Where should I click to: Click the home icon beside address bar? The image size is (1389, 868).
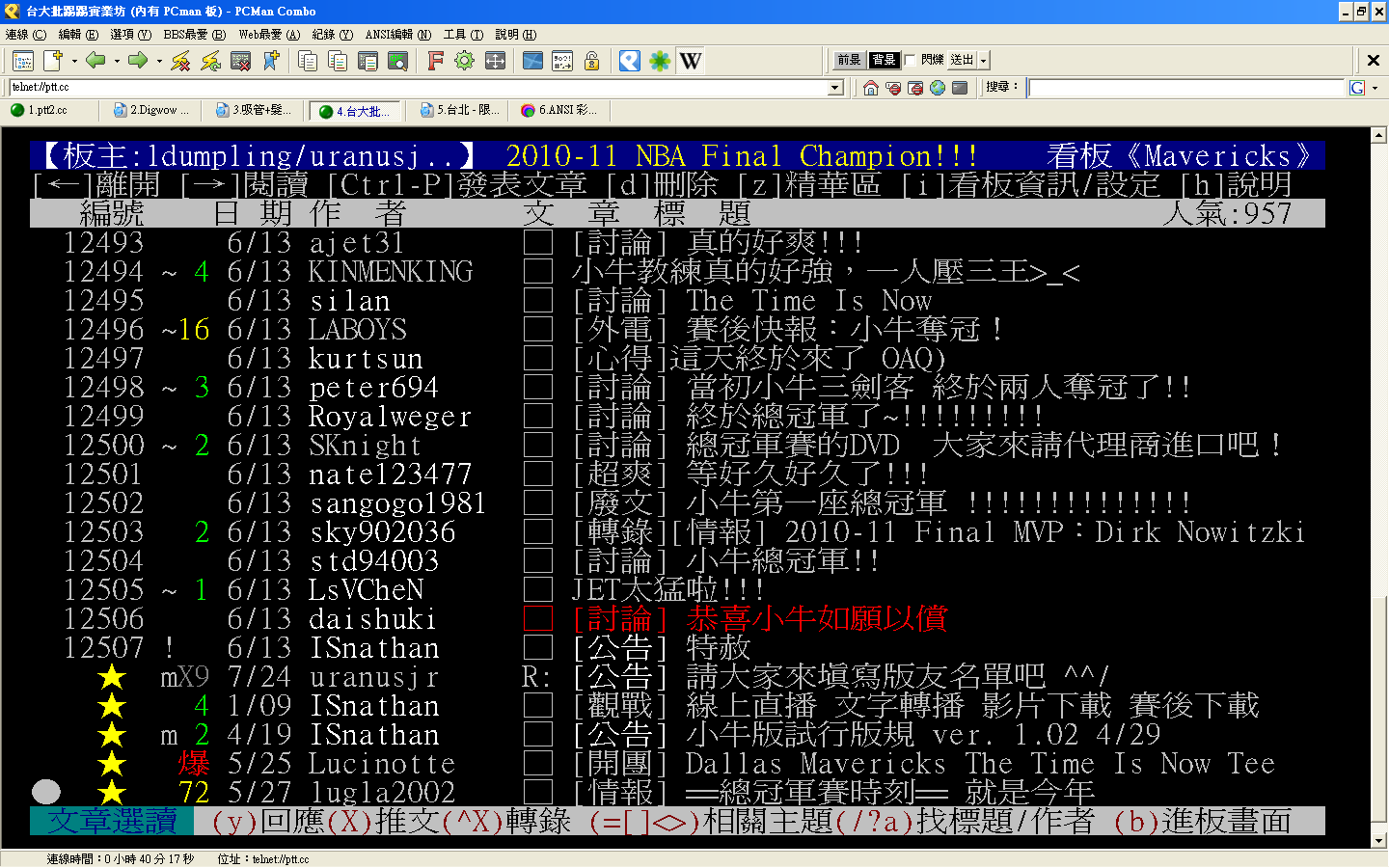click(x=871, y=88)
